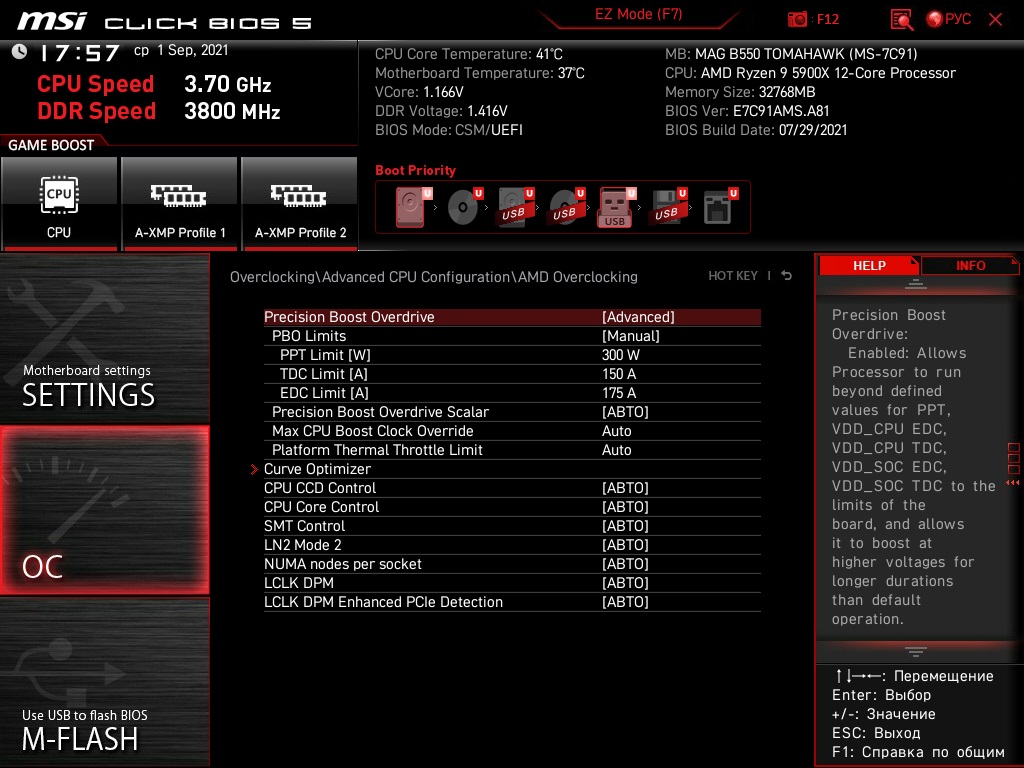Enable A-XMP Profile 1

pyautogui.click(x=180, y=203)
